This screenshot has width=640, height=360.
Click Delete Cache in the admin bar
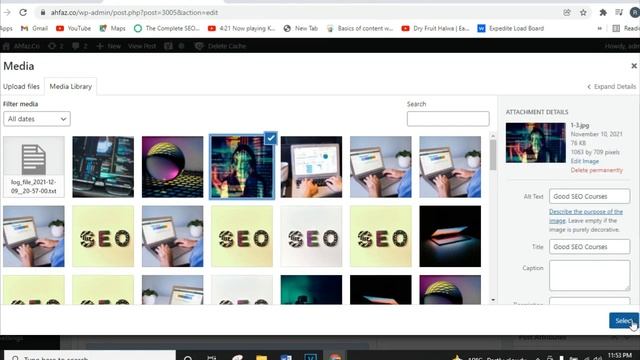click(221, 46)
